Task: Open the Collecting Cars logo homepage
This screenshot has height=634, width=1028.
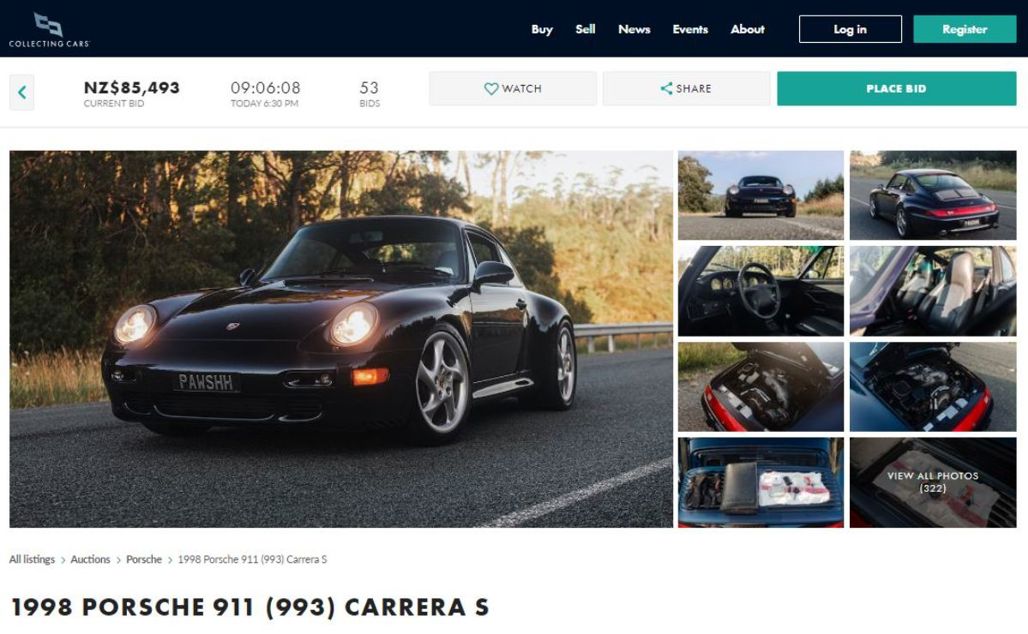Action: (49, 30)
